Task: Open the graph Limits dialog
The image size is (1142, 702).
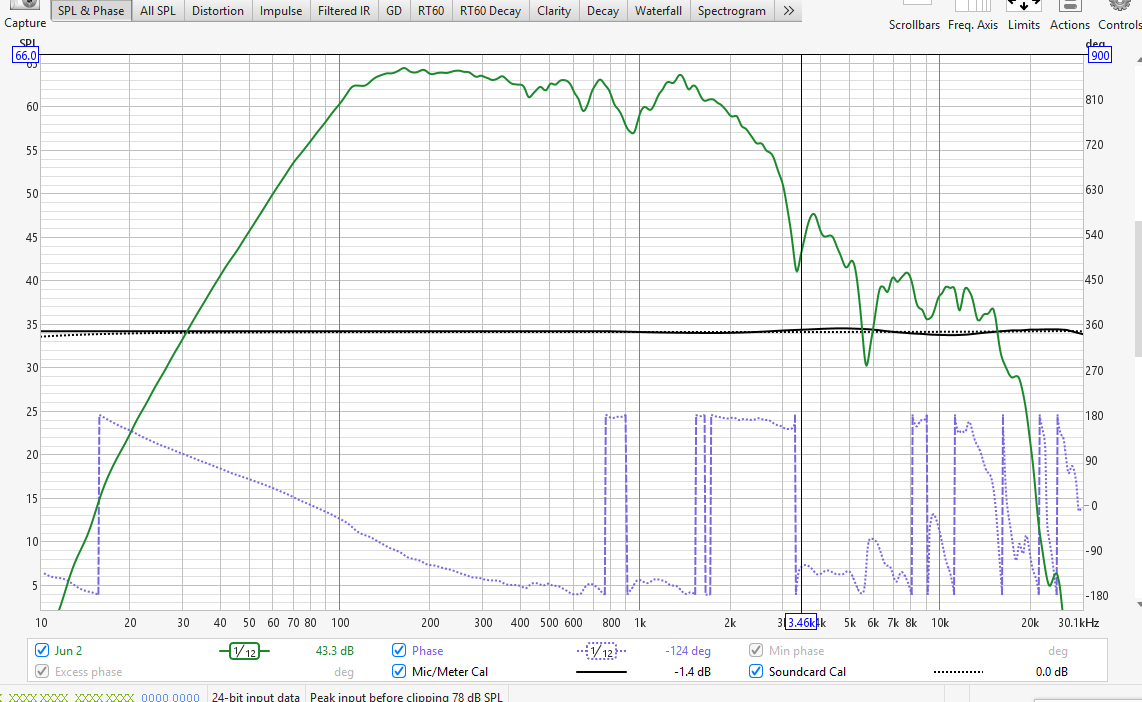Action: point(1024,15)
